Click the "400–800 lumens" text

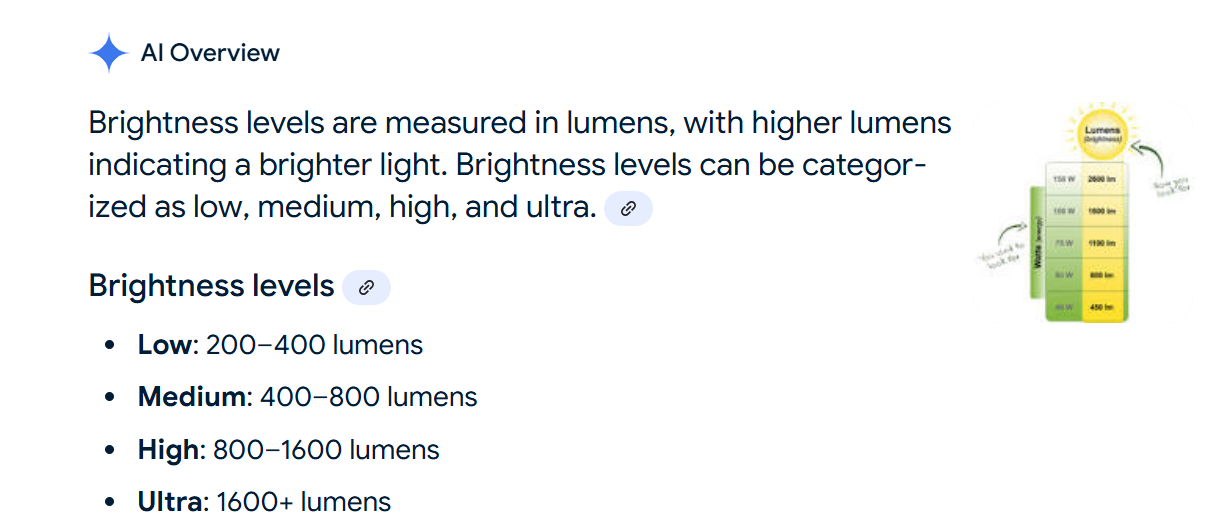(x=368, y=397)
